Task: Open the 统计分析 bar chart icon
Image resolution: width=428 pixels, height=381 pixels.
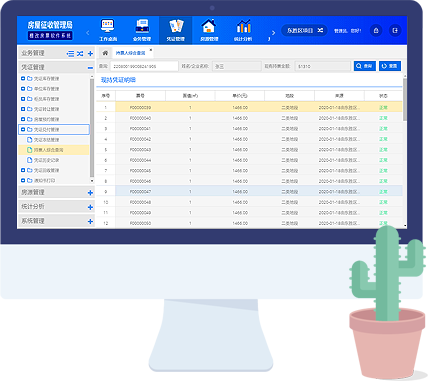Action: [243, 26]
